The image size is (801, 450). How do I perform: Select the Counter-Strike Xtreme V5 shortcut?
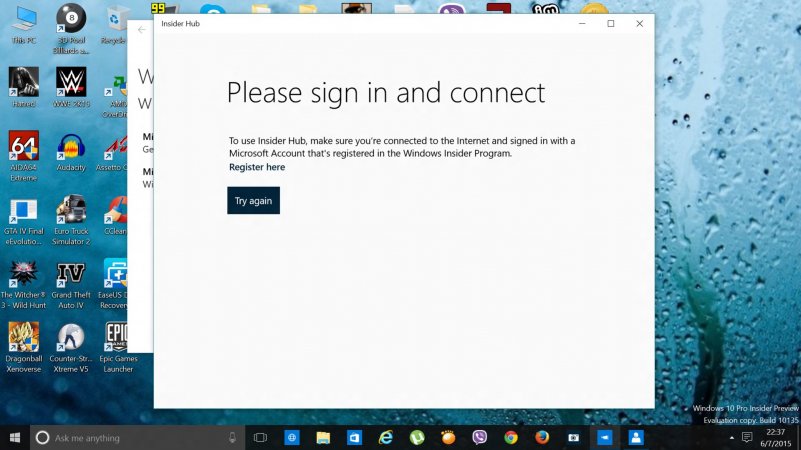tap(71, 348)
